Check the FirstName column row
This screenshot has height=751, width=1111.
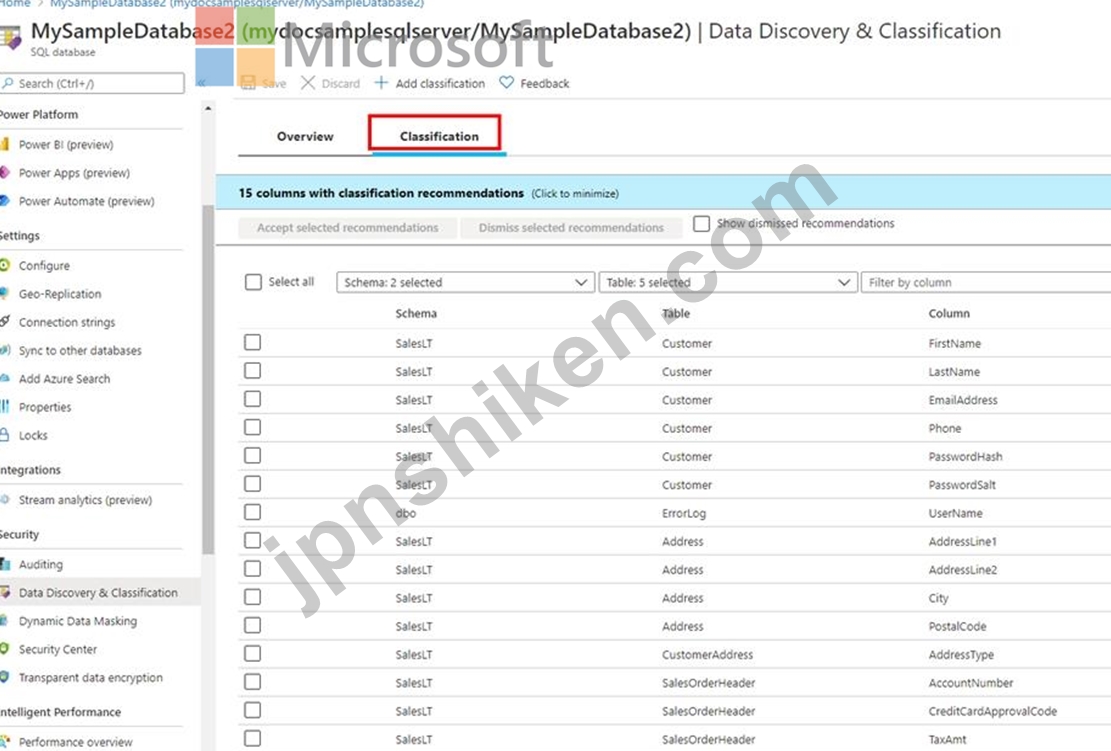point(252,343)
